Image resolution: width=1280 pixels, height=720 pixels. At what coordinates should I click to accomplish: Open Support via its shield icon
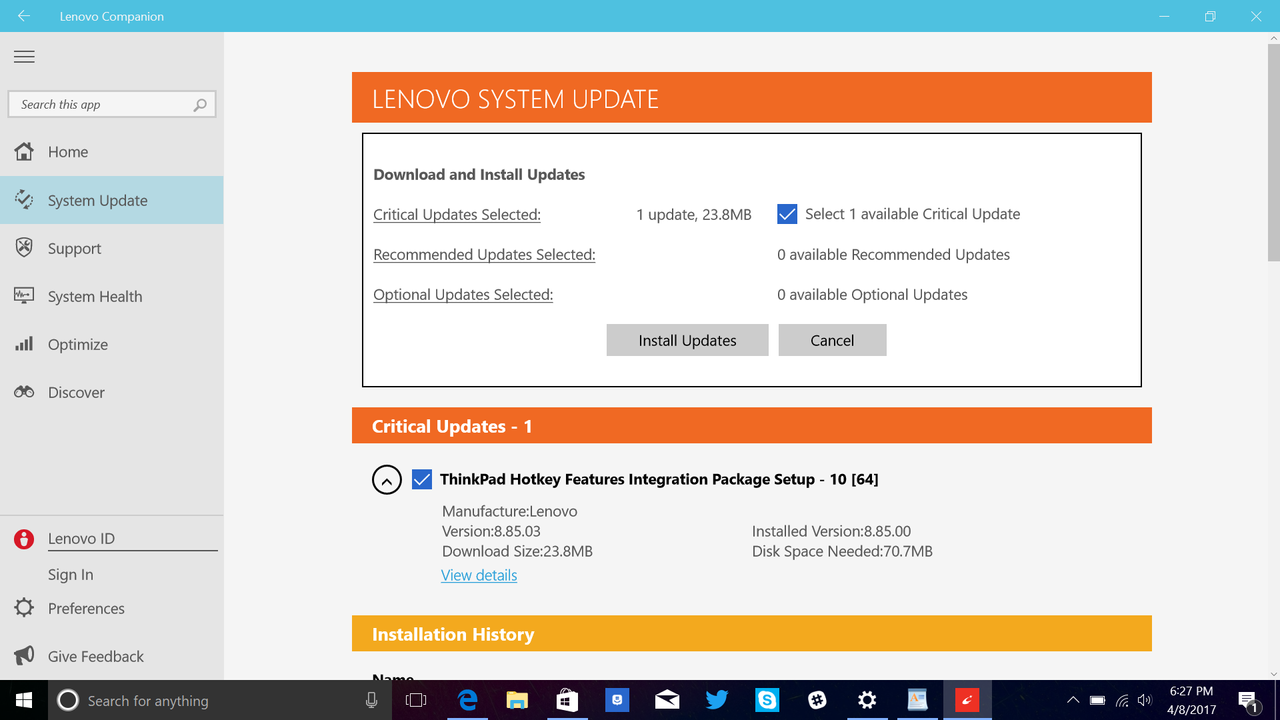tap(24, 248)
